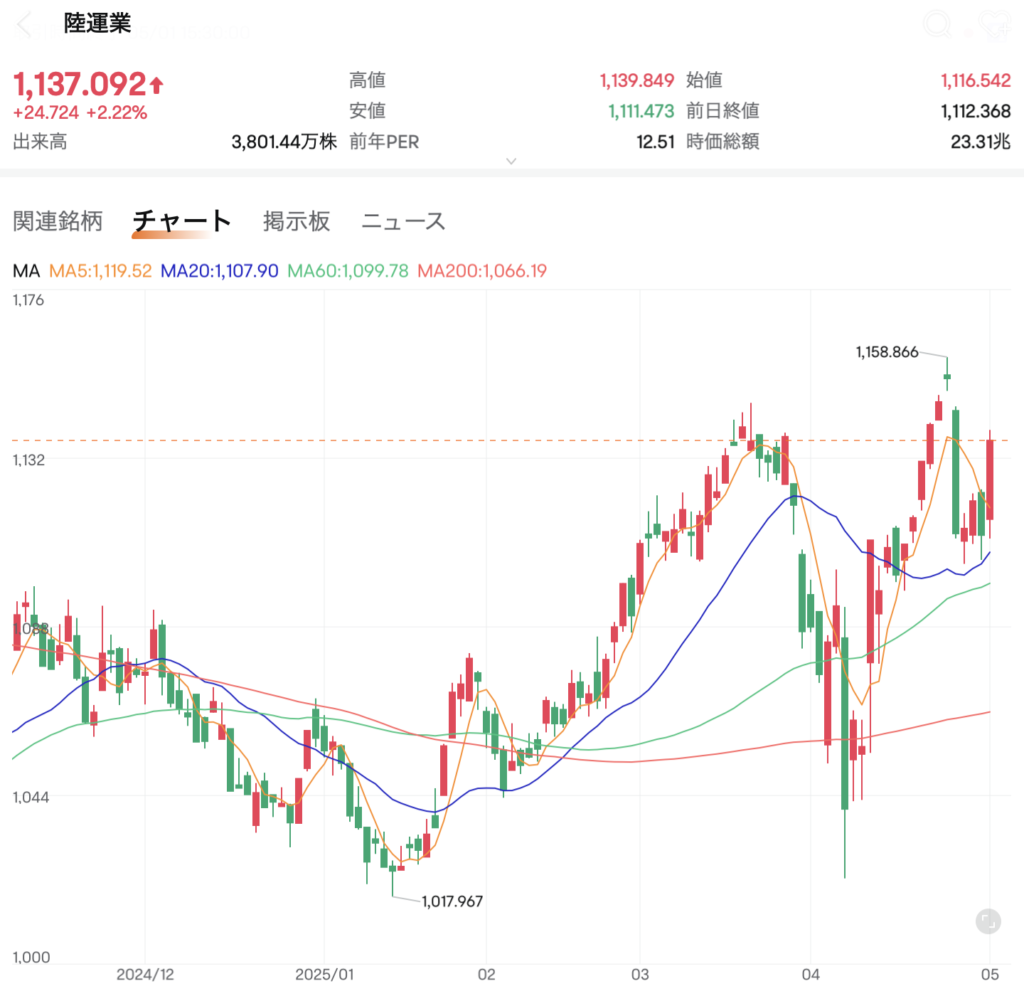The image size is (1024, 996).
Task: Click the 1,000 price axis label
Action: click(x=31, y=957)
